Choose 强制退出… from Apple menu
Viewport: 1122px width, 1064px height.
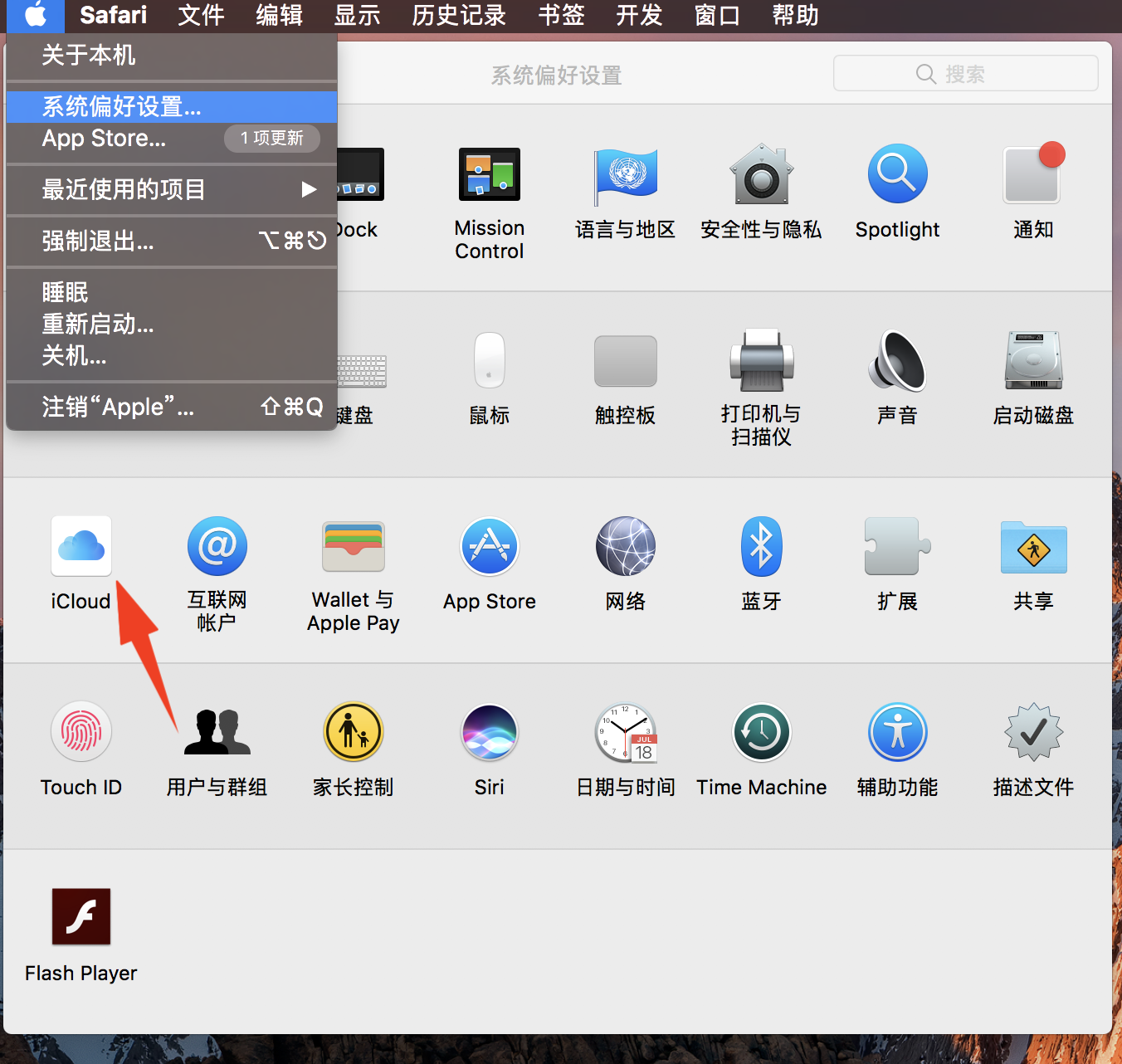172,242
